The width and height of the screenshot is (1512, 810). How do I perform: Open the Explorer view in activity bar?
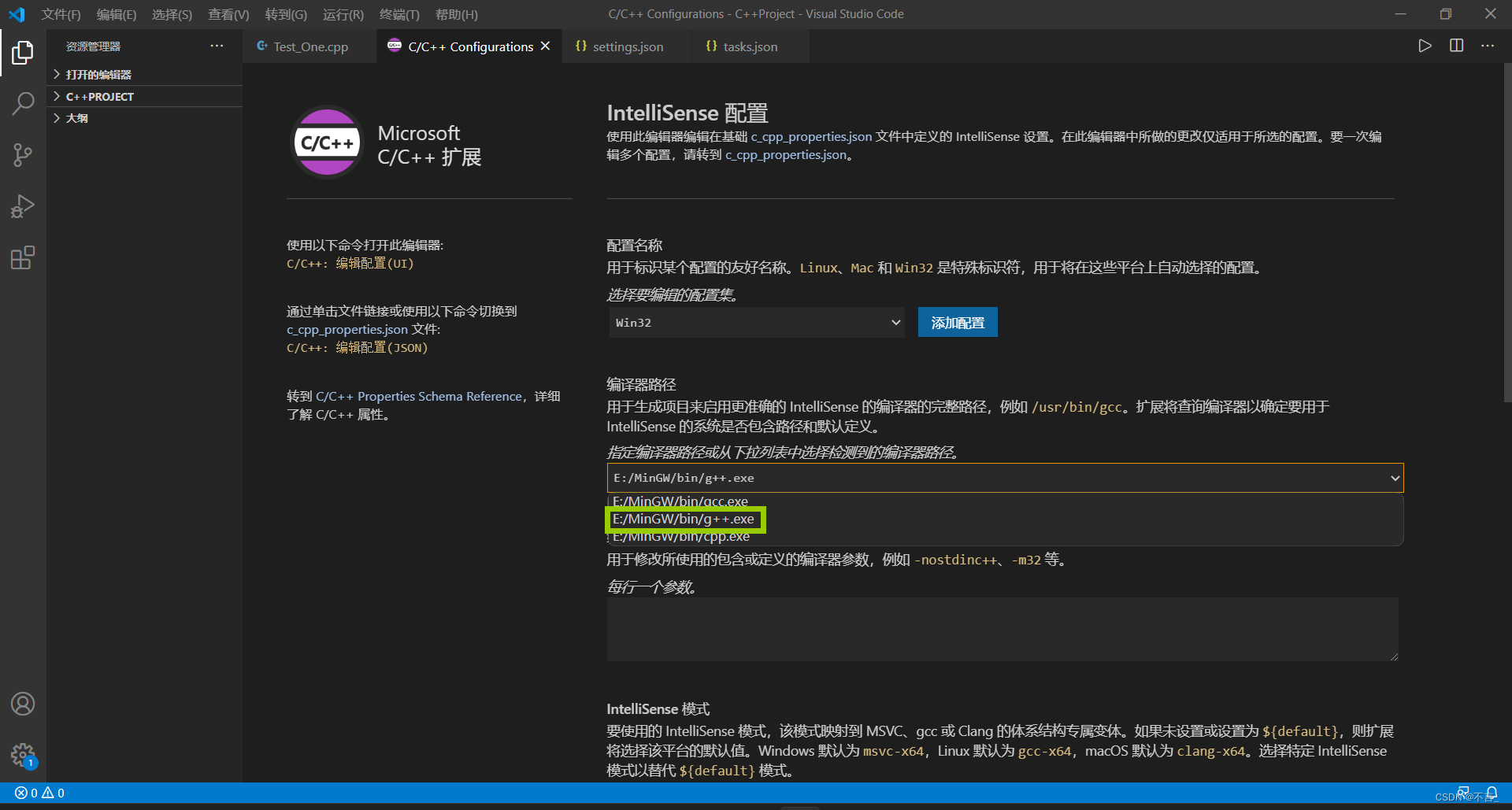point(23,53)
